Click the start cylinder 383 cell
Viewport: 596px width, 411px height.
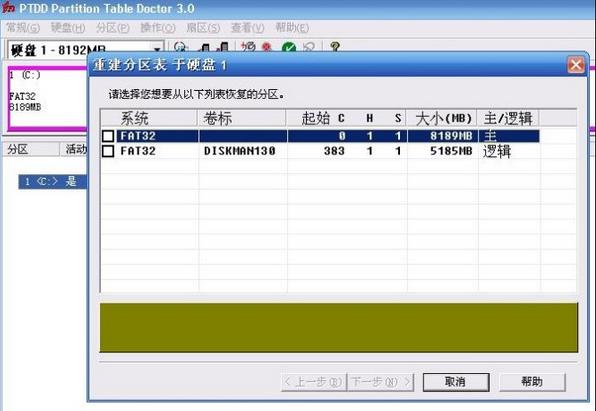tap(334, 151)
